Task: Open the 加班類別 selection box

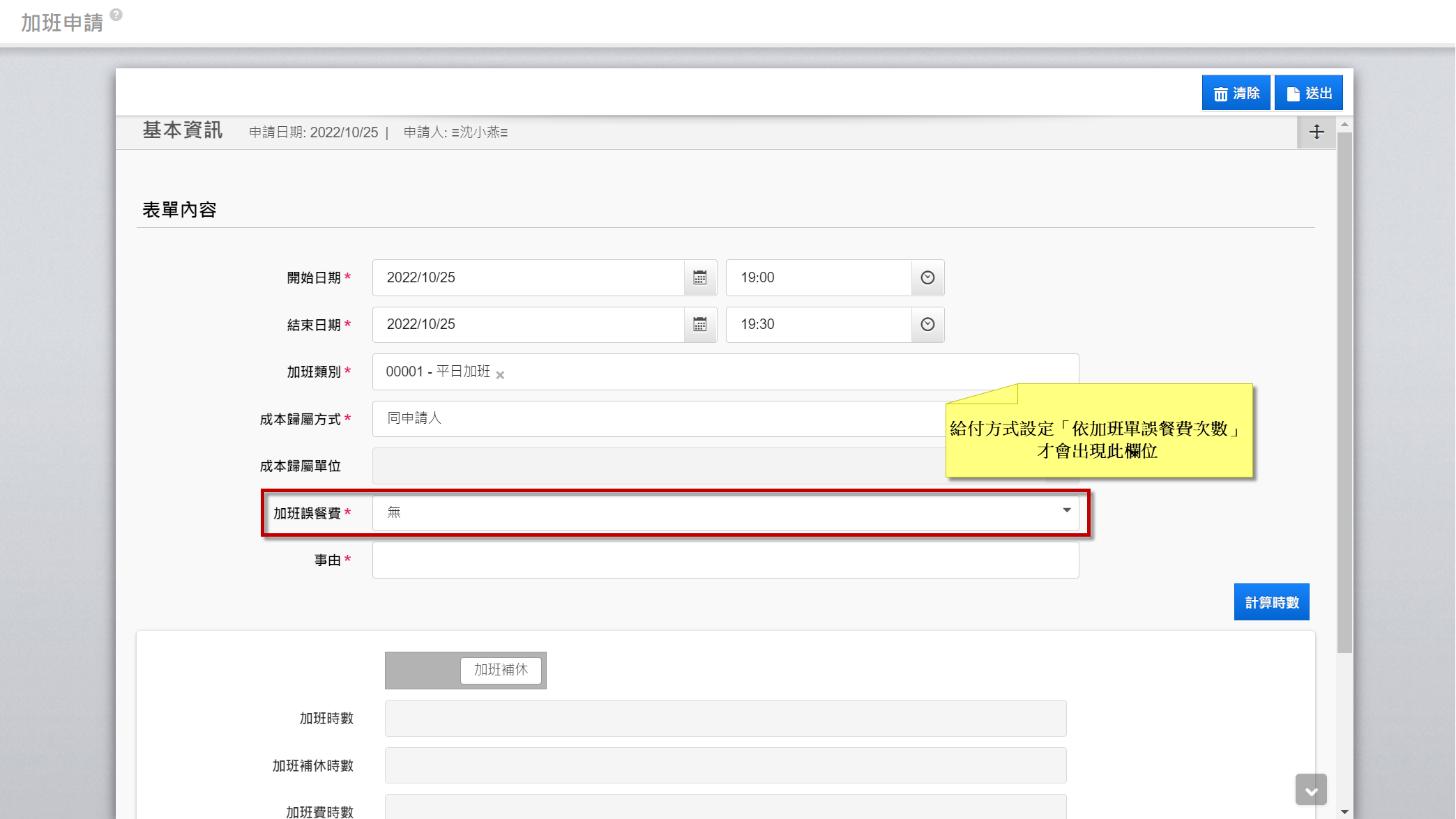Action: (x=767, y=372)
